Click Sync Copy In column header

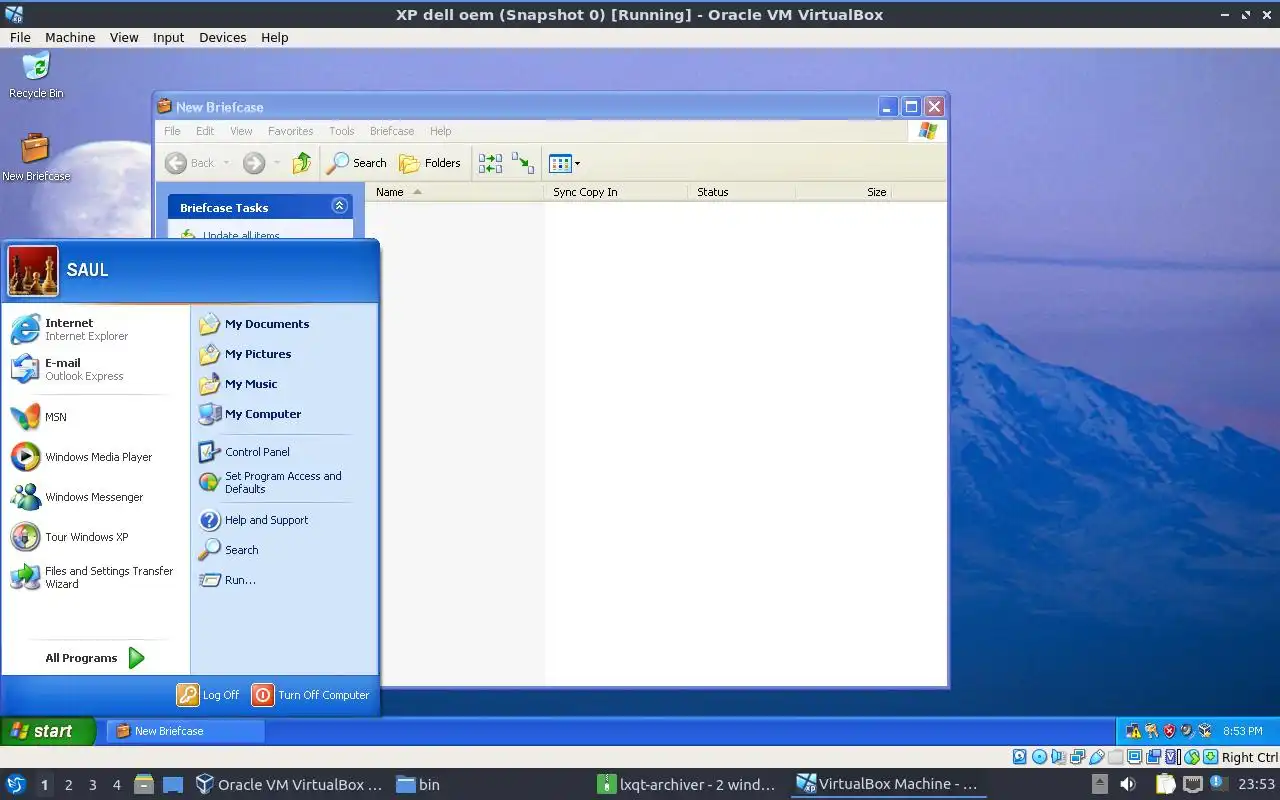tap(617, 192)
